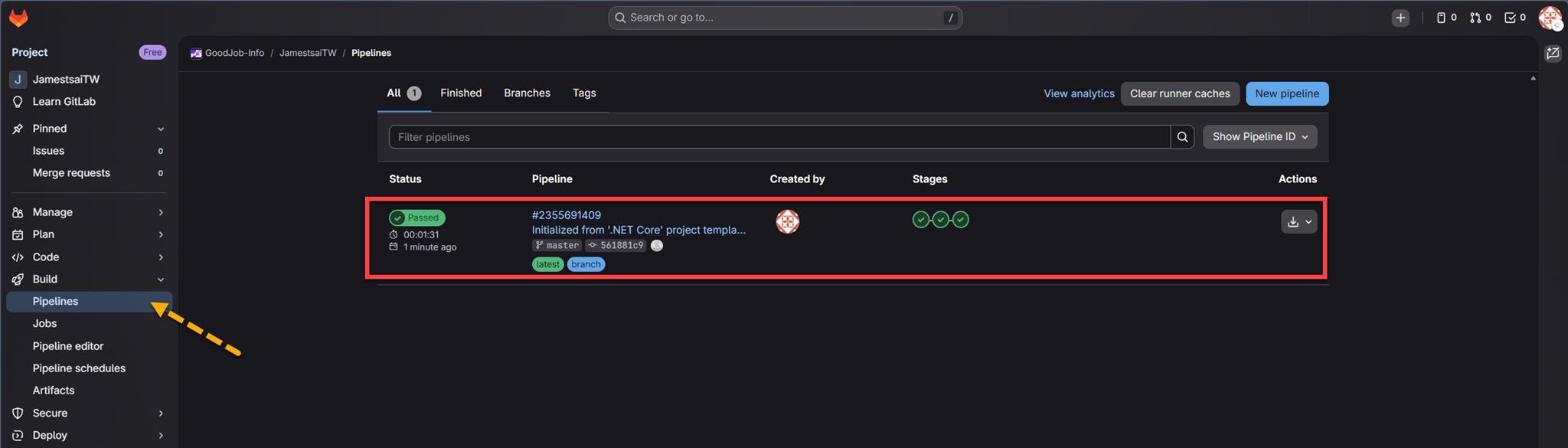Click the New pipeline button

1286,93
